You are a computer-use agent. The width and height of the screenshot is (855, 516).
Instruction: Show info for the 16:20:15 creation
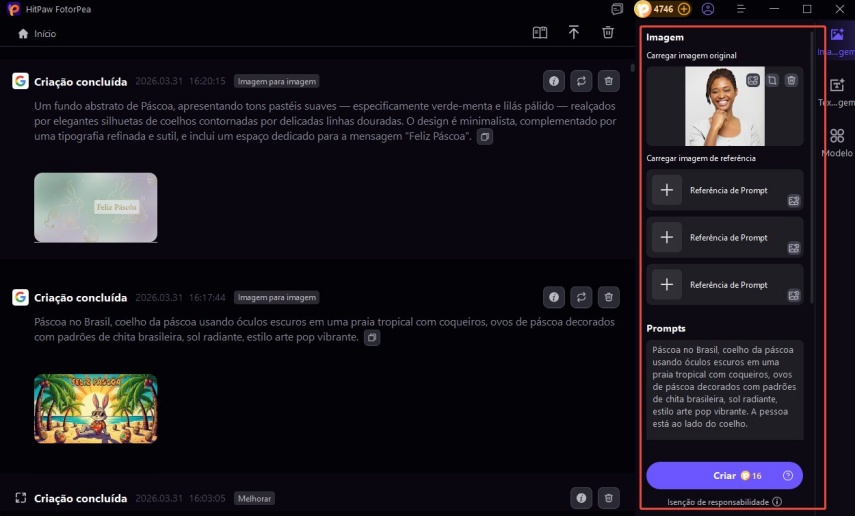click(x=553, y=81)
